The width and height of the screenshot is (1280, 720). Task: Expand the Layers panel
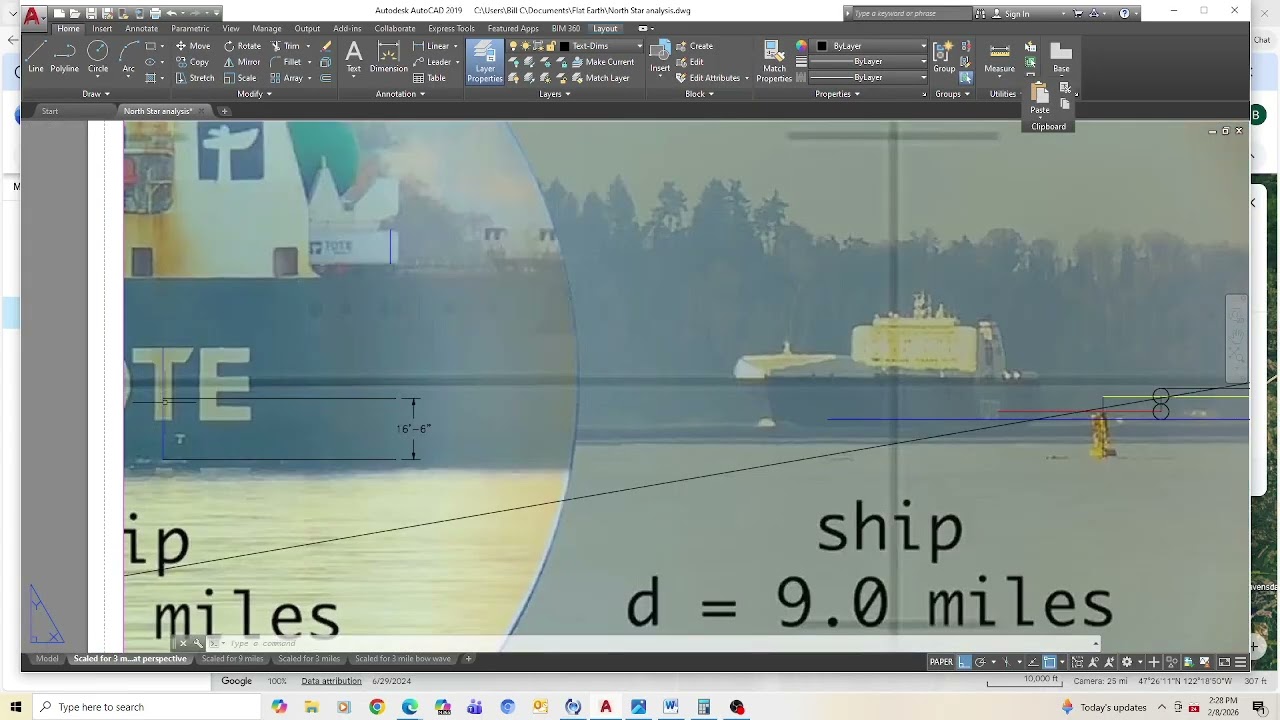pos(555,94)
